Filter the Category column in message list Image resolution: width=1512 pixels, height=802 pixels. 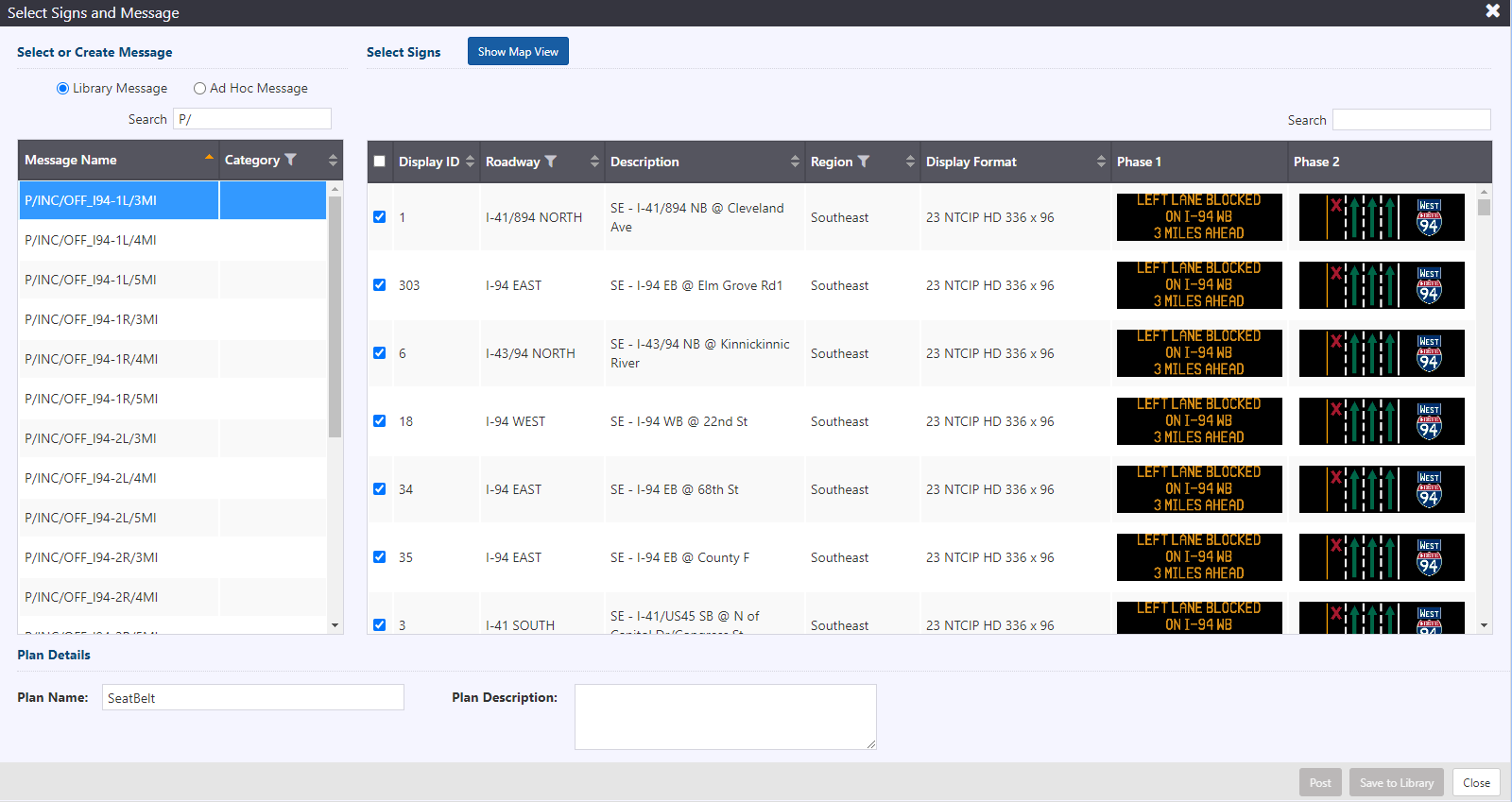290,160
